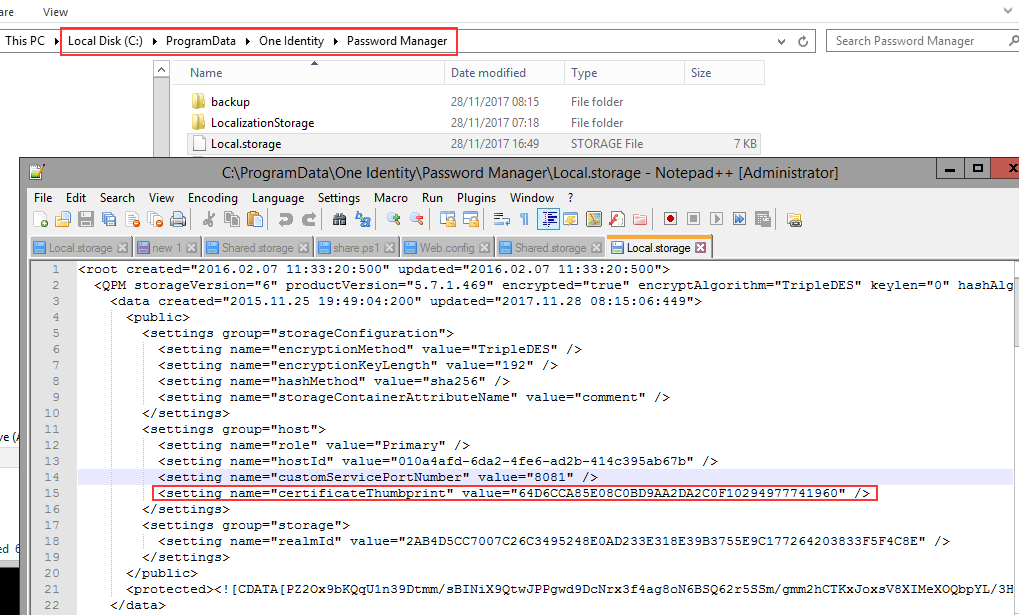Open the Document Map panel icon
The width and height of the screenshot is (1019, 615).
click(x=594, y=219)
